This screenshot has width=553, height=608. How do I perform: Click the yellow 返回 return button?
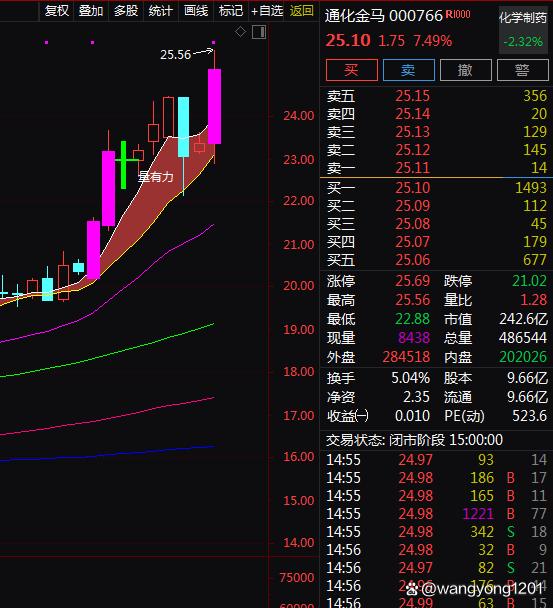tap(301, 10)
